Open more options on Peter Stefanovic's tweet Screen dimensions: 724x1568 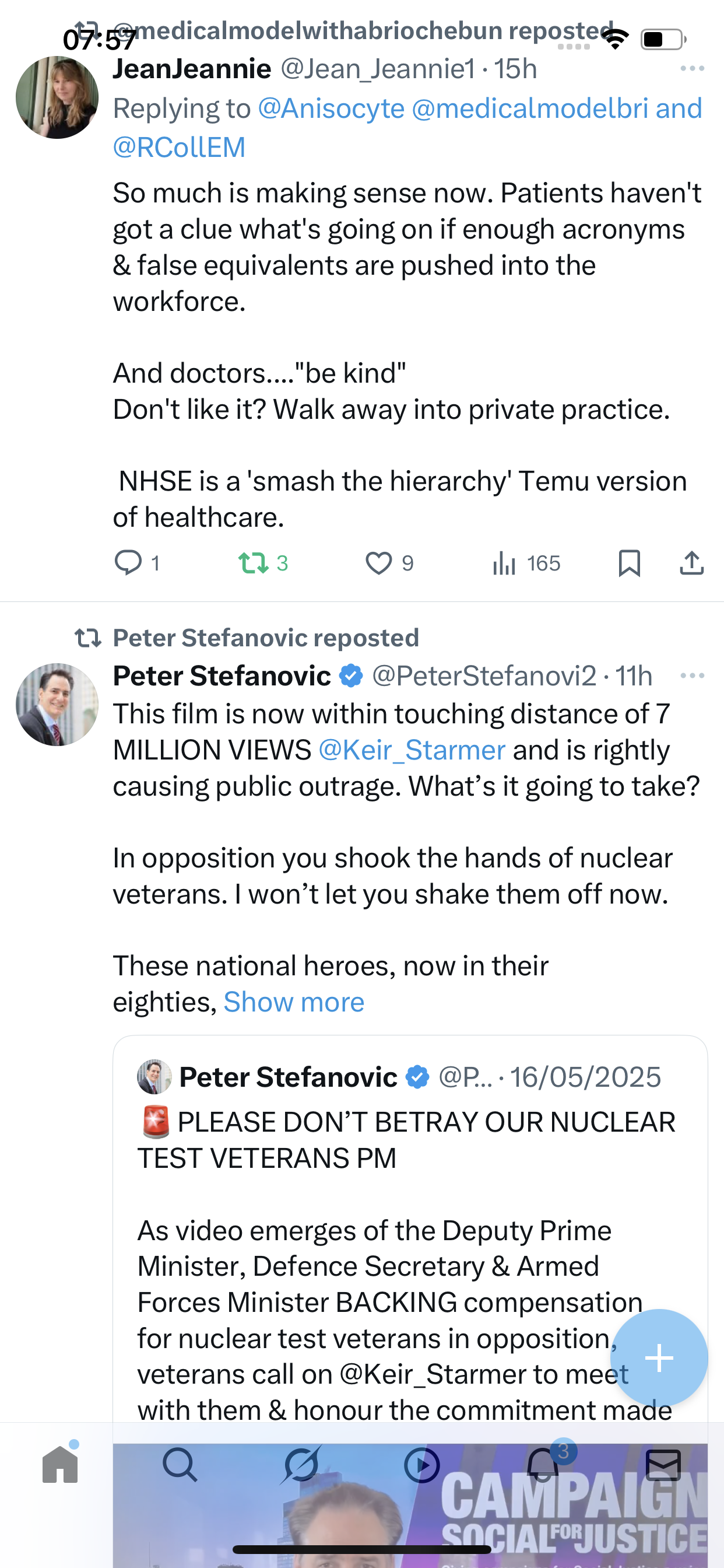pos(692,675)
